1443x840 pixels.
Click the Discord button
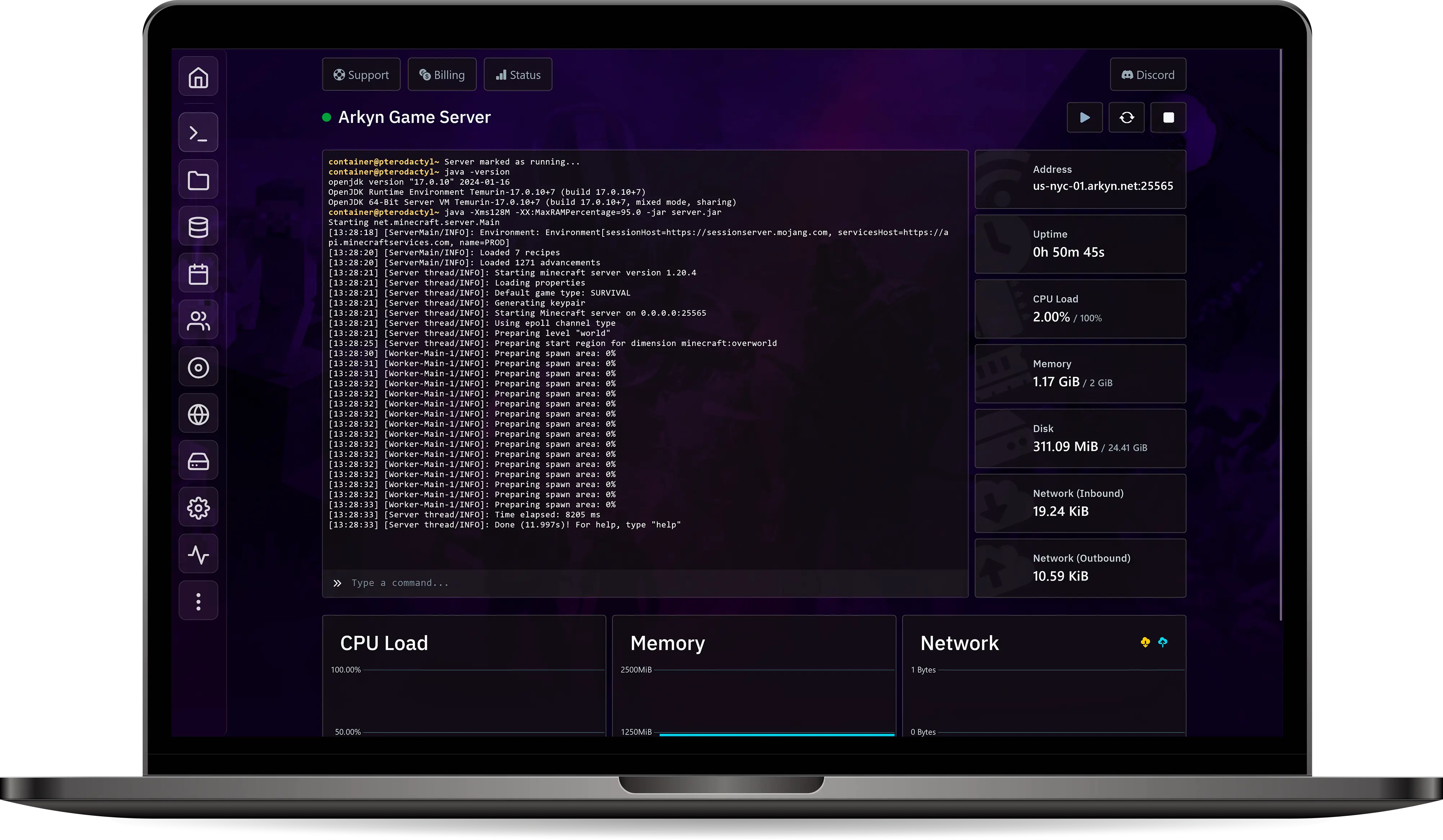1148,75
